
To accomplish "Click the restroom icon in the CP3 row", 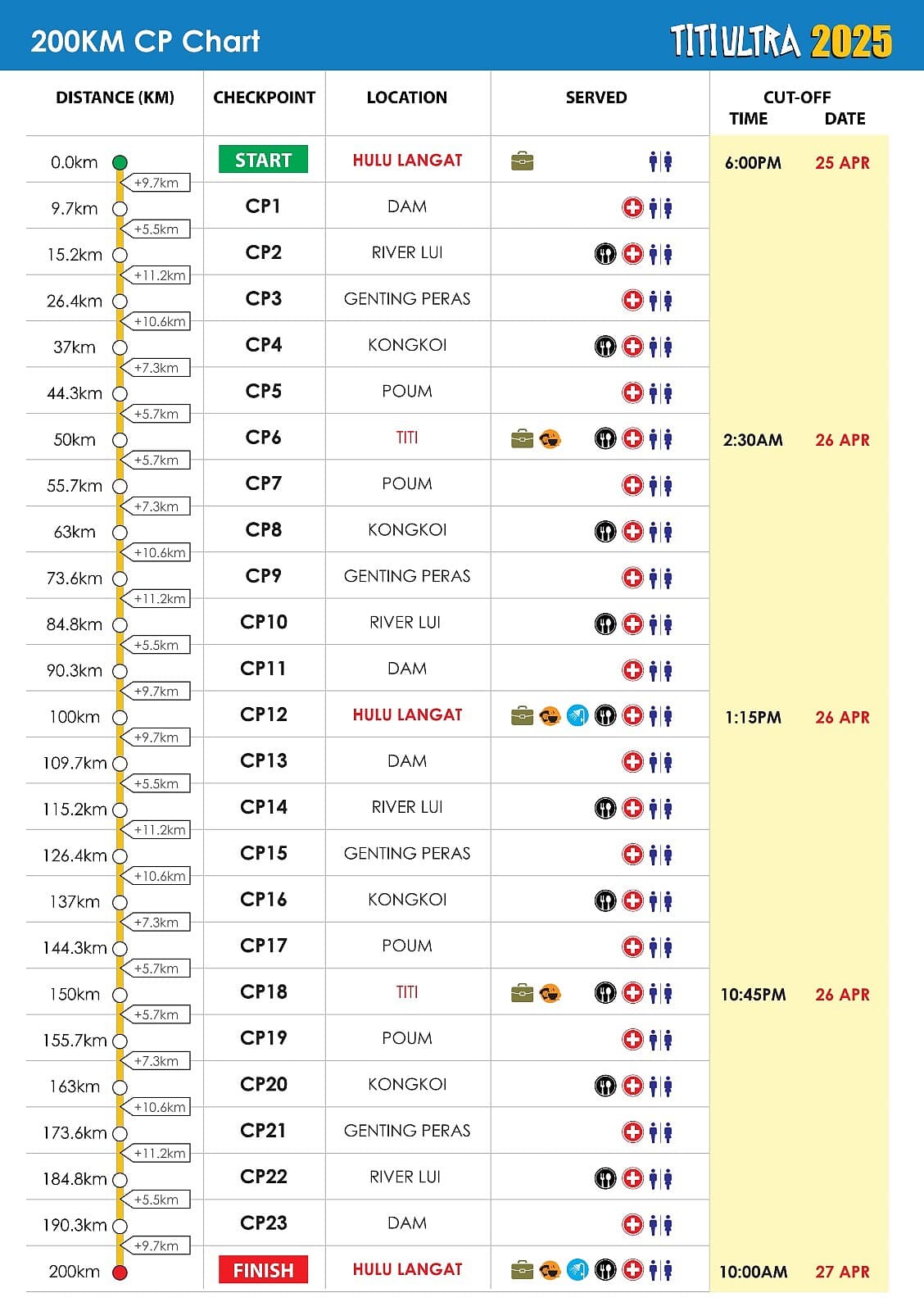I will (x=660, y=301).
